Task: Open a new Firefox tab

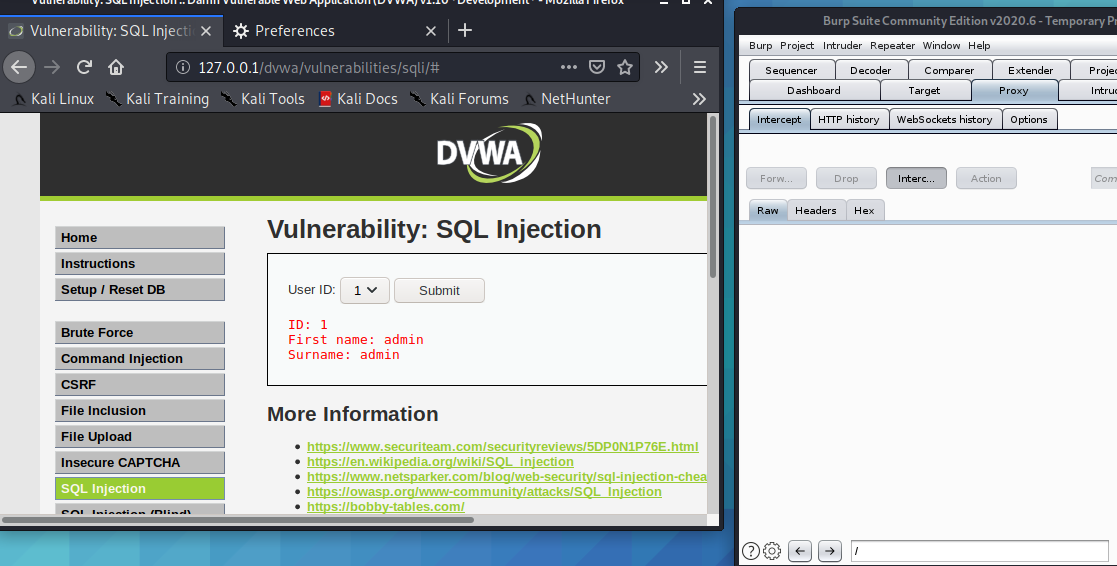Action: click(x=464, y=30)
